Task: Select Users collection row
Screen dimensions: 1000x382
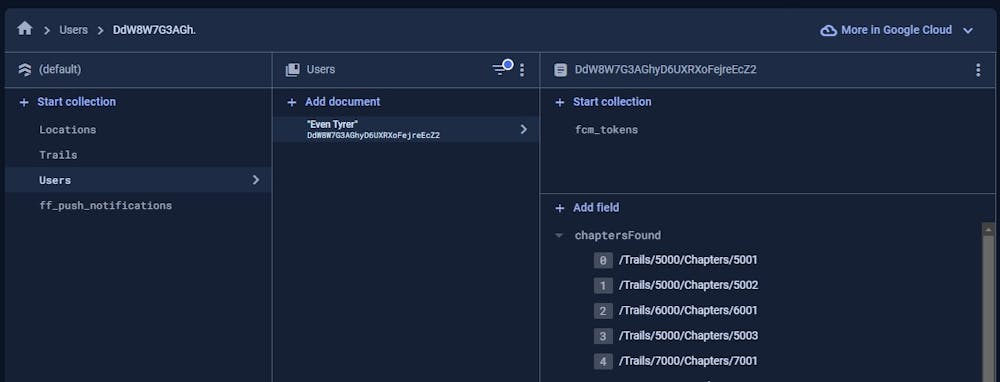Action: [x=138, y=180]
